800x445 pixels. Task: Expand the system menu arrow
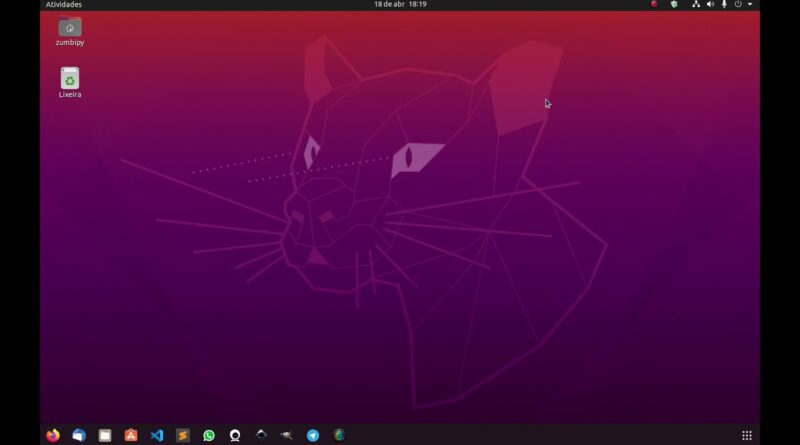coord(750,4)
